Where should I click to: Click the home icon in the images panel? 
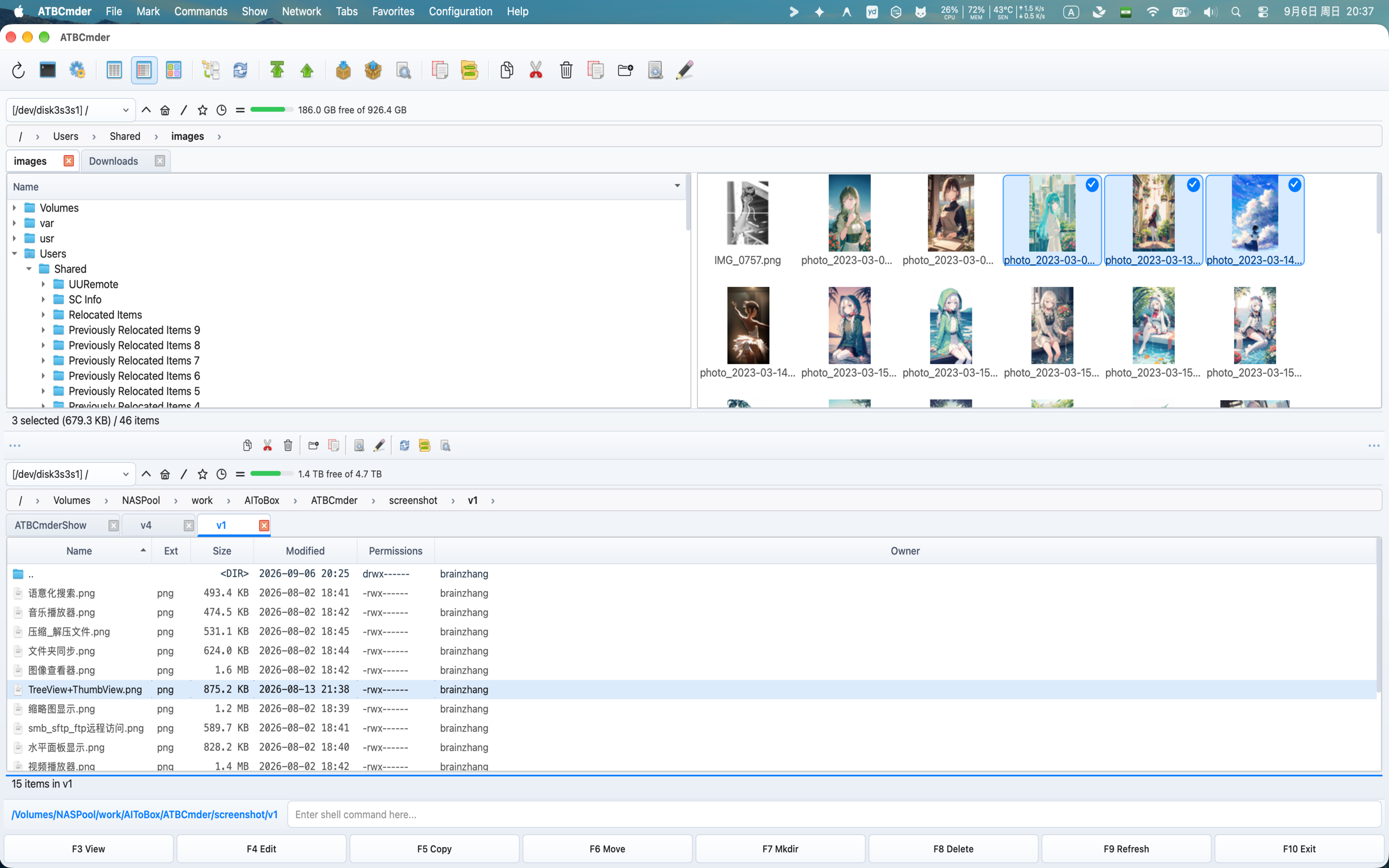(165, 110)
